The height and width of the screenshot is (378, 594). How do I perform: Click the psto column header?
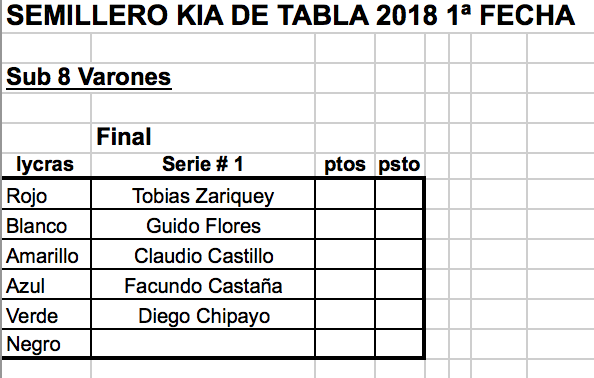(x=399, y=165)
